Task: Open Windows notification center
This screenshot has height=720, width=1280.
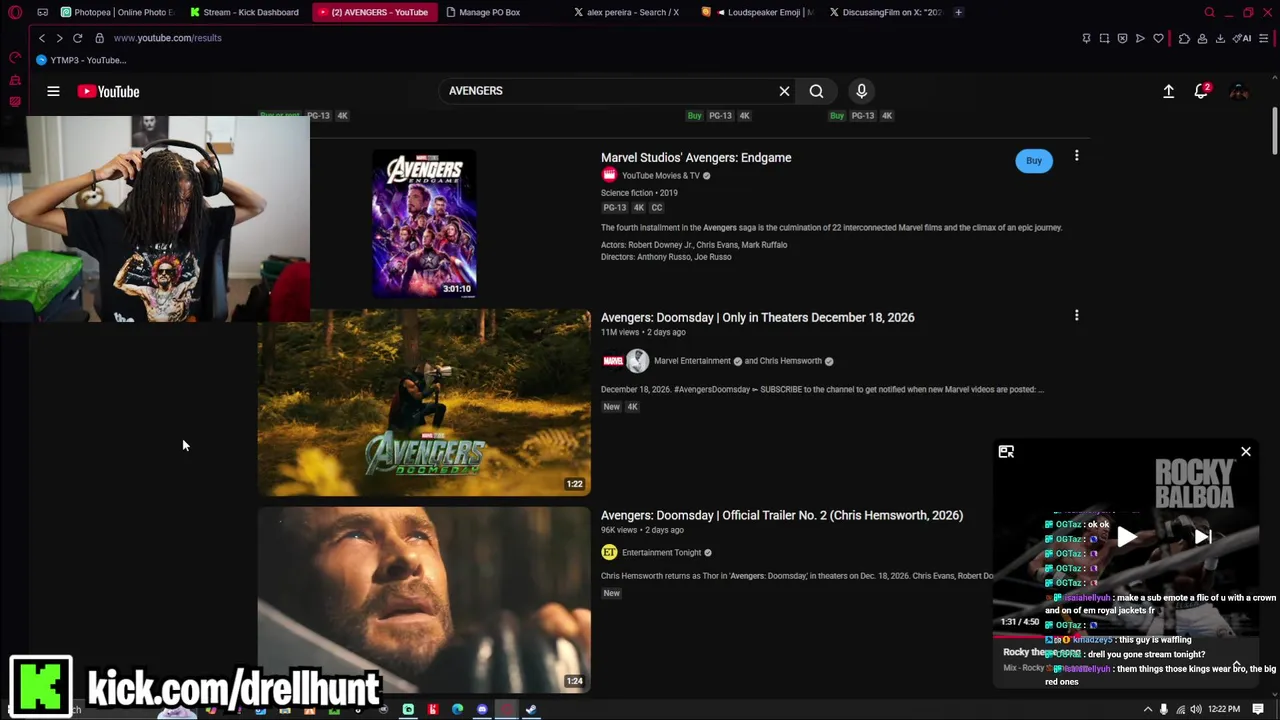Action: point(1258,710)
